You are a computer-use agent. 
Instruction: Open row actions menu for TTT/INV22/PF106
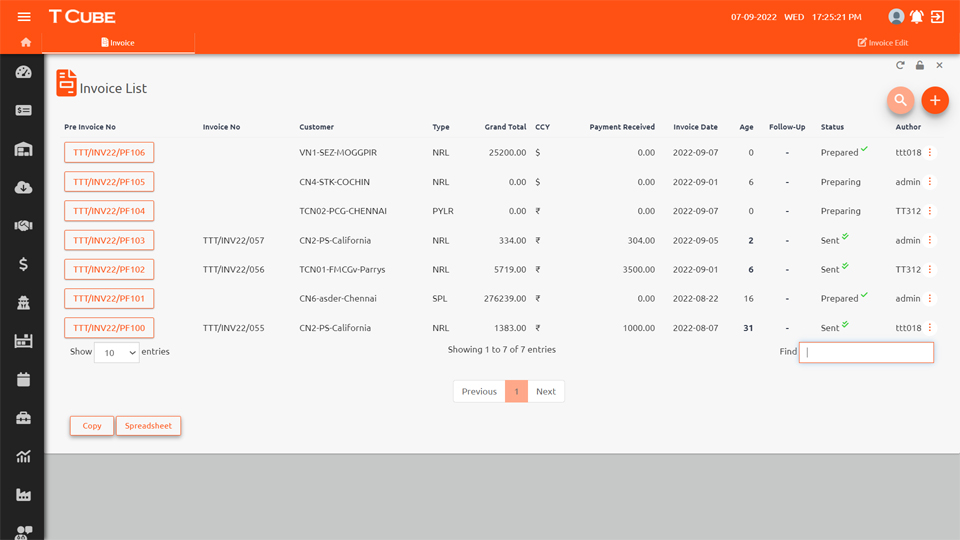click(930, 152)
